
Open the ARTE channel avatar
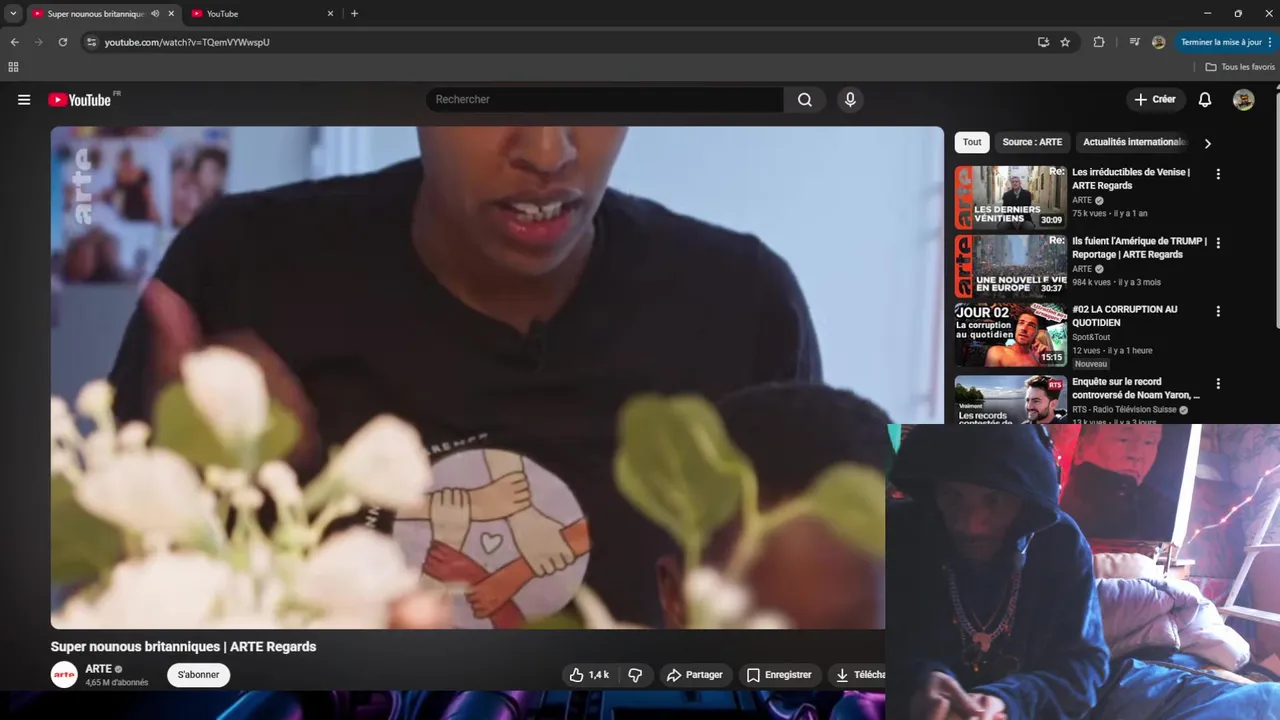(64, 675)
